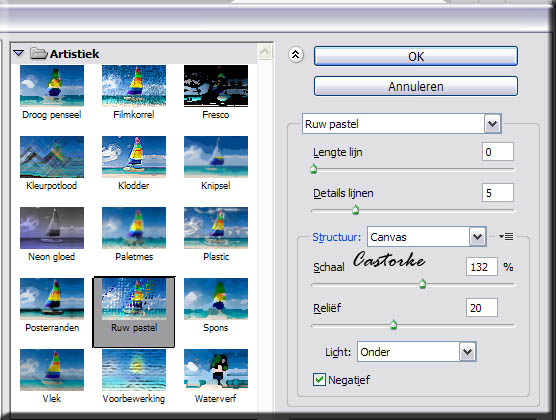Viewport: 556px width, 420px height.
Task: Choose the Filmkorrel filter thumbnail
Action: (134, 86)
